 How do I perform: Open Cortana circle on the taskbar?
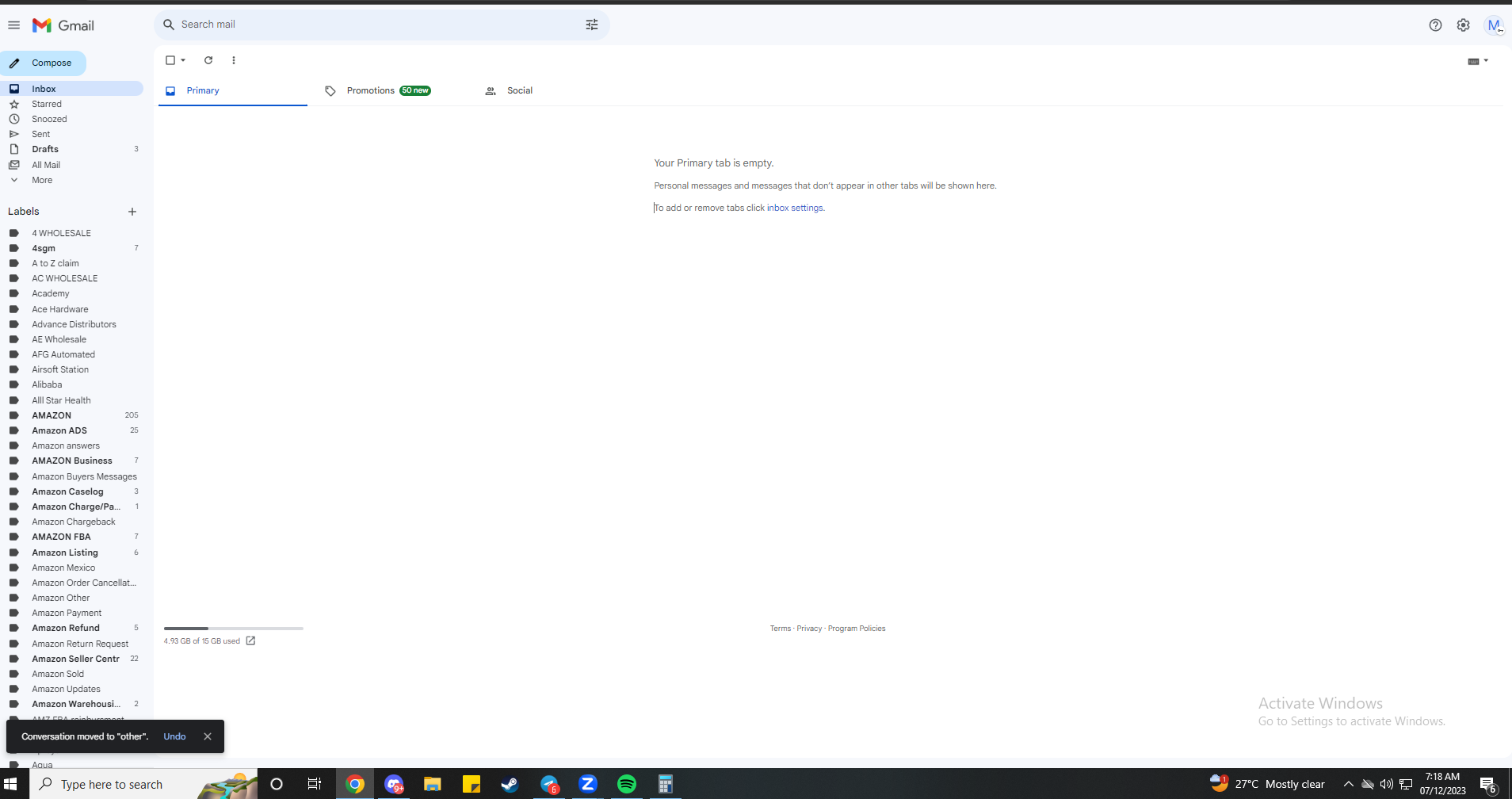click(277, 784)
